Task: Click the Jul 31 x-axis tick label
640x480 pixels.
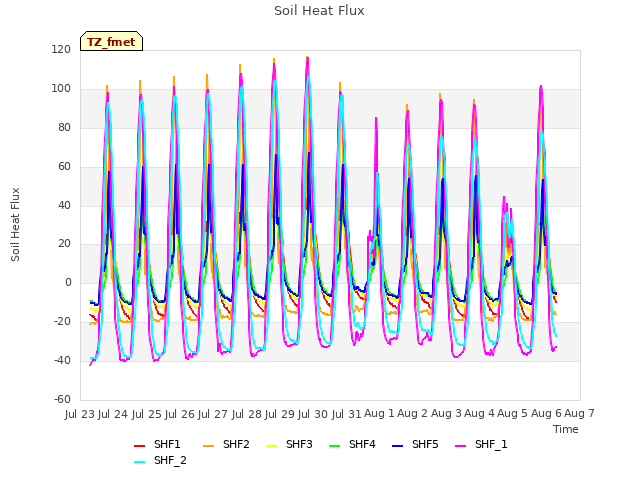Action: pos(347,414)
